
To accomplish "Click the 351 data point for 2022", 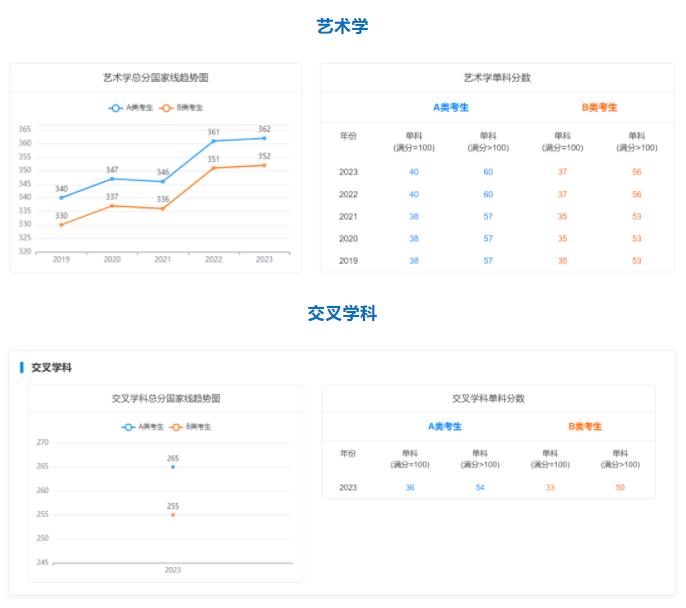I will click(213, 168).
